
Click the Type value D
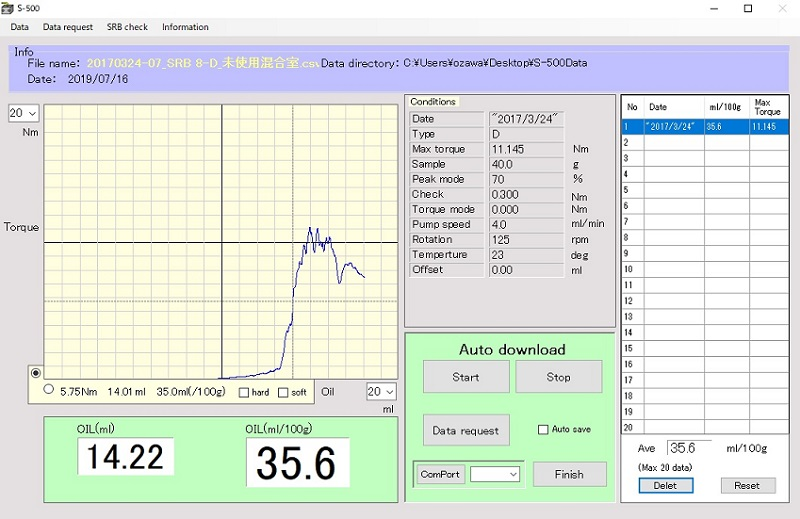[526, 134]
